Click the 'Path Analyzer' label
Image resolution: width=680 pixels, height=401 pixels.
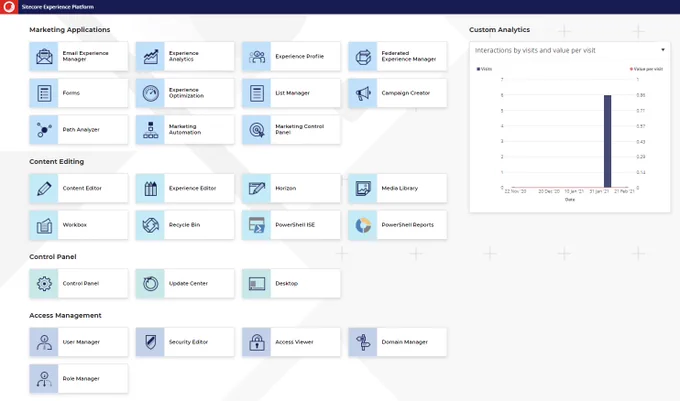pos(81,130)
